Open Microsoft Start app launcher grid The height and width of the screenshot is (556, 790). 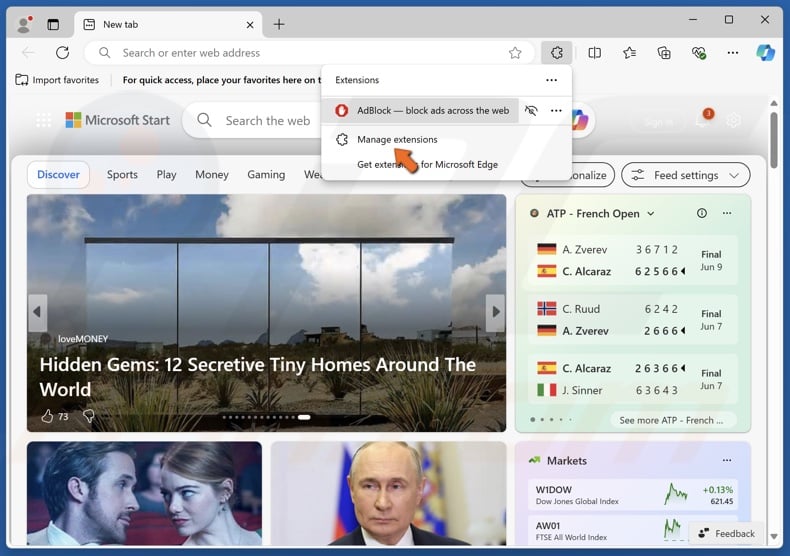[44, 120]
